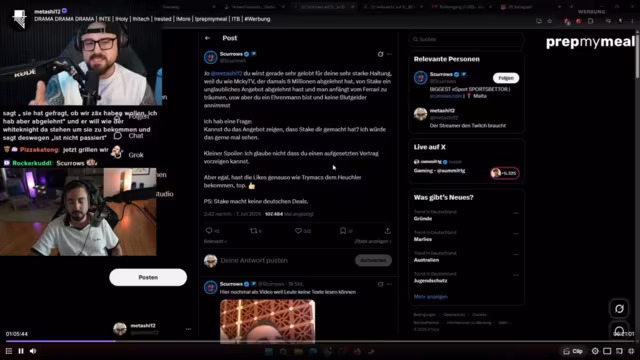640x360 pixels.
Task: Open metashi12 account switcher menu
Action: click(152, 329)
